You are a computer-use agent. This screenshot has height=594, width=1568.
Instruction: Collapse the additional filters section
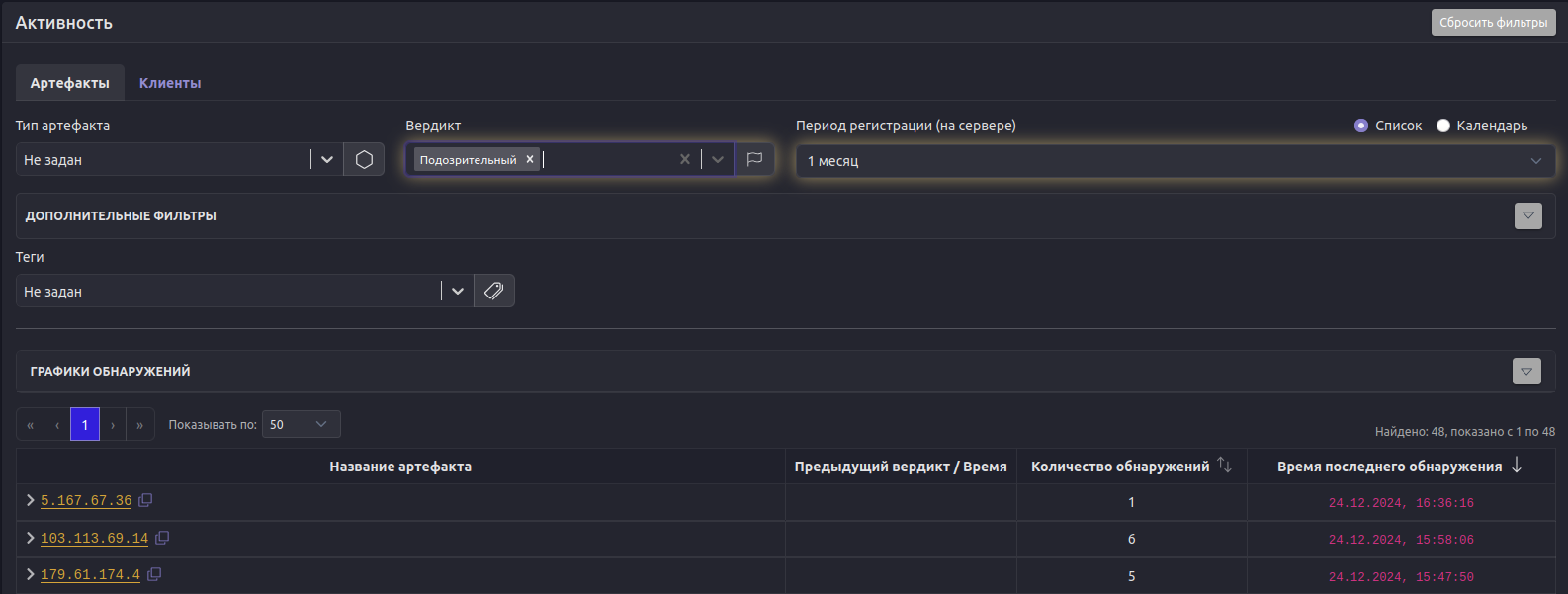coord(1527,215)
